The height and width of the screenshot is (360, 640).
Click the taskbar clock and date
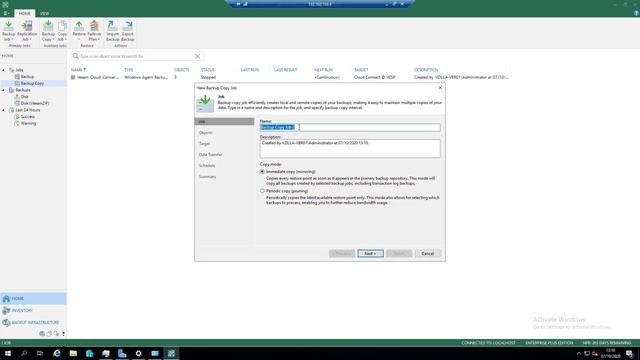coord(610,353)
